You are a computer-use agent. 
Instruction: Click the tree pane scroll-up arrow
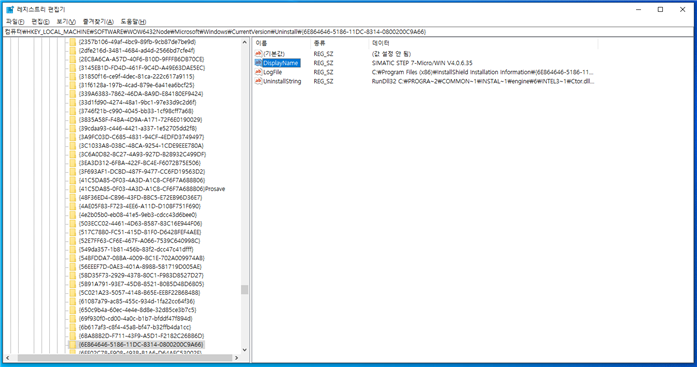[244, 42]
